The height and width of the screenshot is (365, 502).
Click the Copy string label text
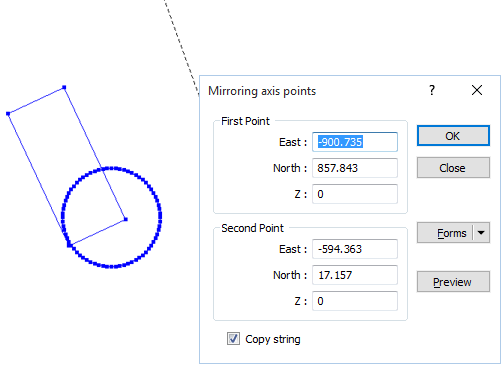[273, 339]
